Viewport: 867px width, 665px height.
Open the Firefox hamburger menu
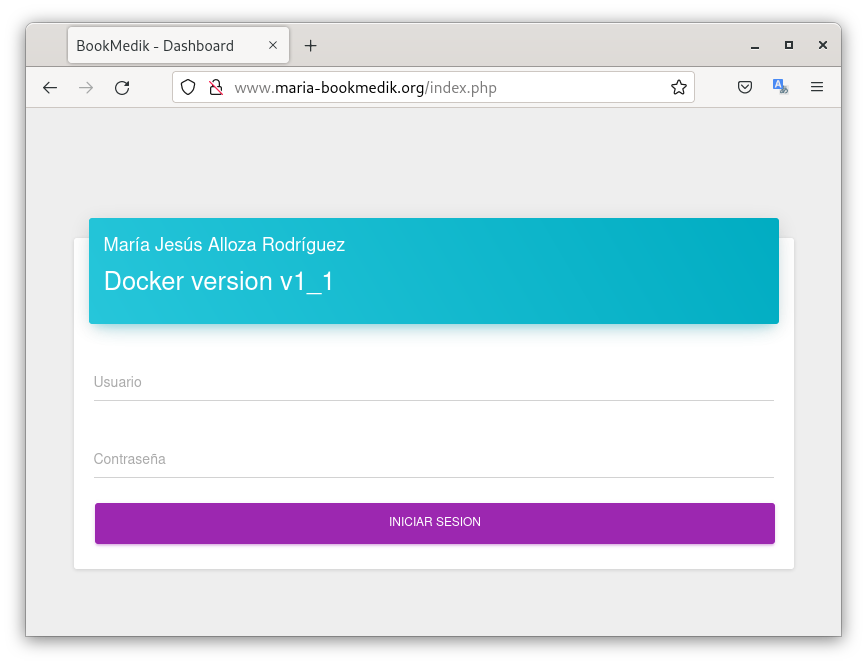(817, 88)
